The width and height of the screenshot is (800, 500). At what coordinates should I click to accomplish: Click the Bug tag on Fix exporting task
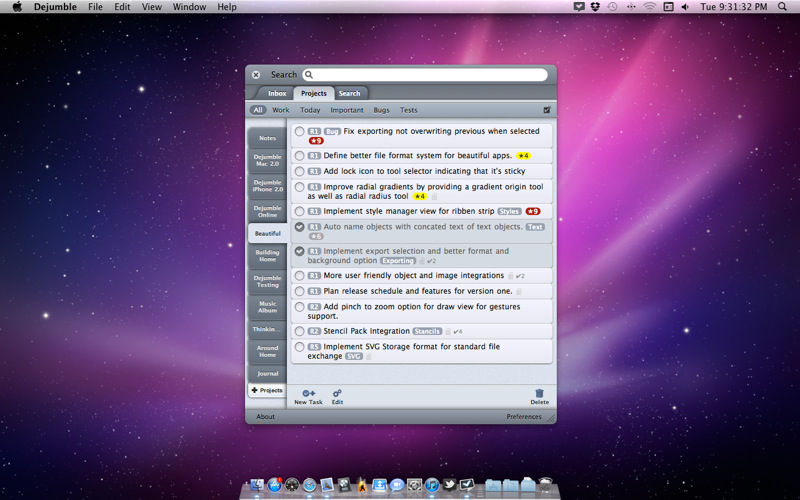tap(332, 132)
